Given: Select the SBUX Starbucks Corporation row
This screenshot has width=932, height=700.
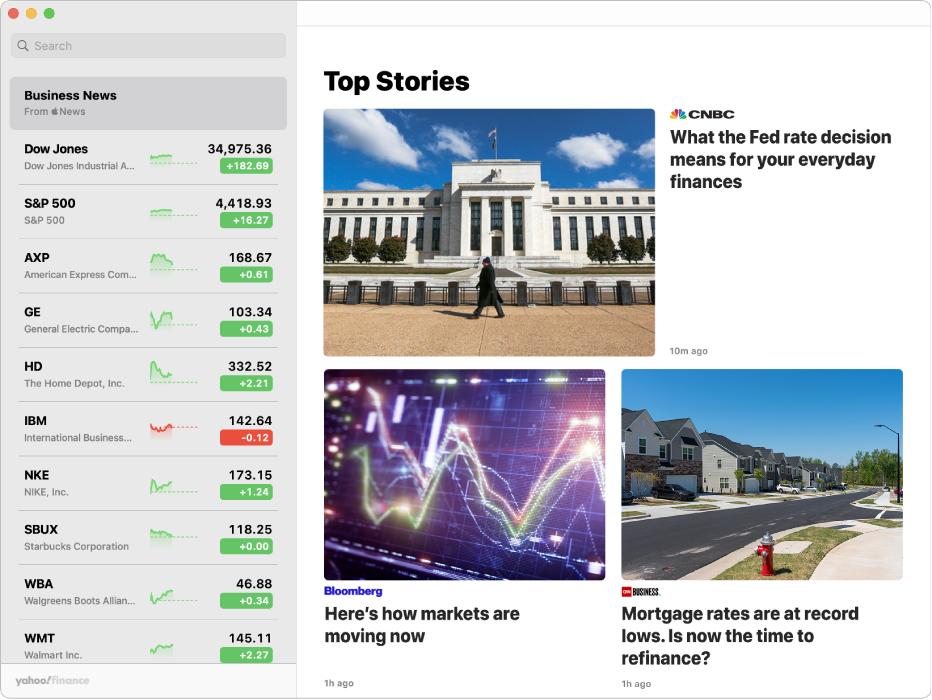Looking at the screenshot, I should 148,538.
